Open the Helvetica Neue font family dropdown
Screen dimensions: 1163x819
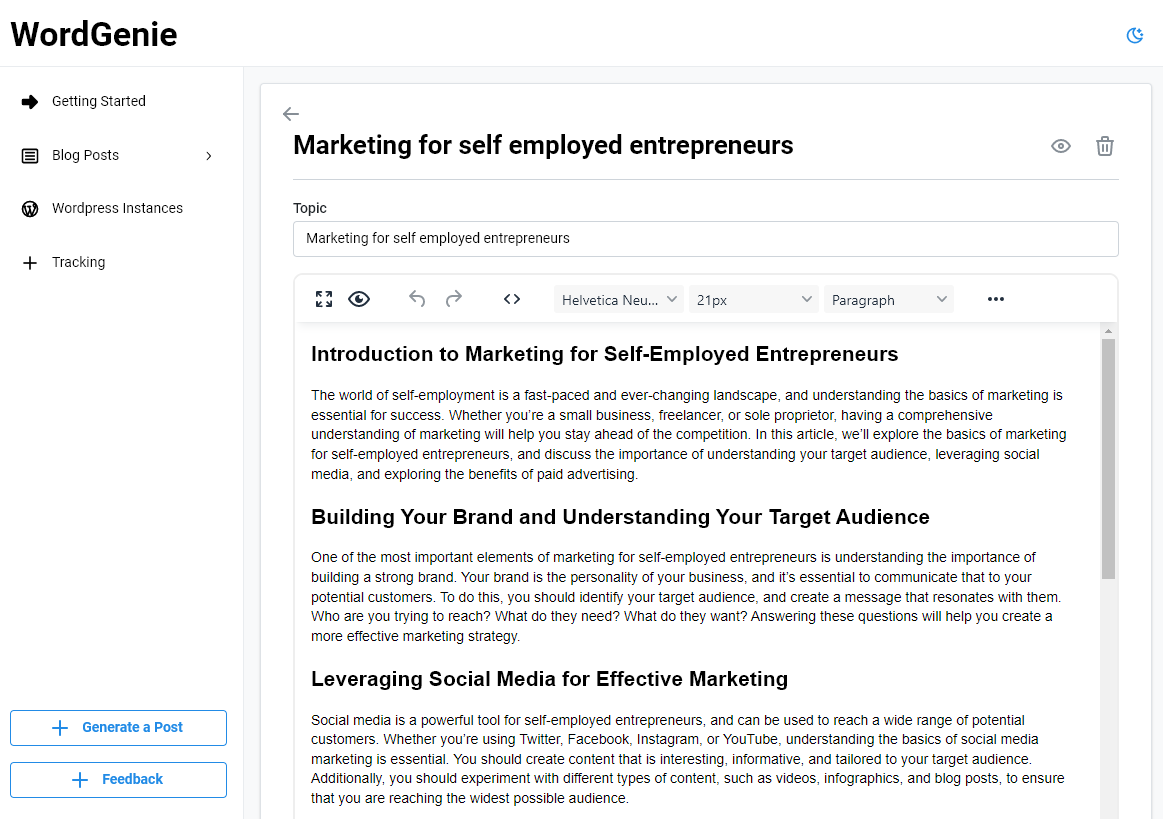[x=619, y=300]
